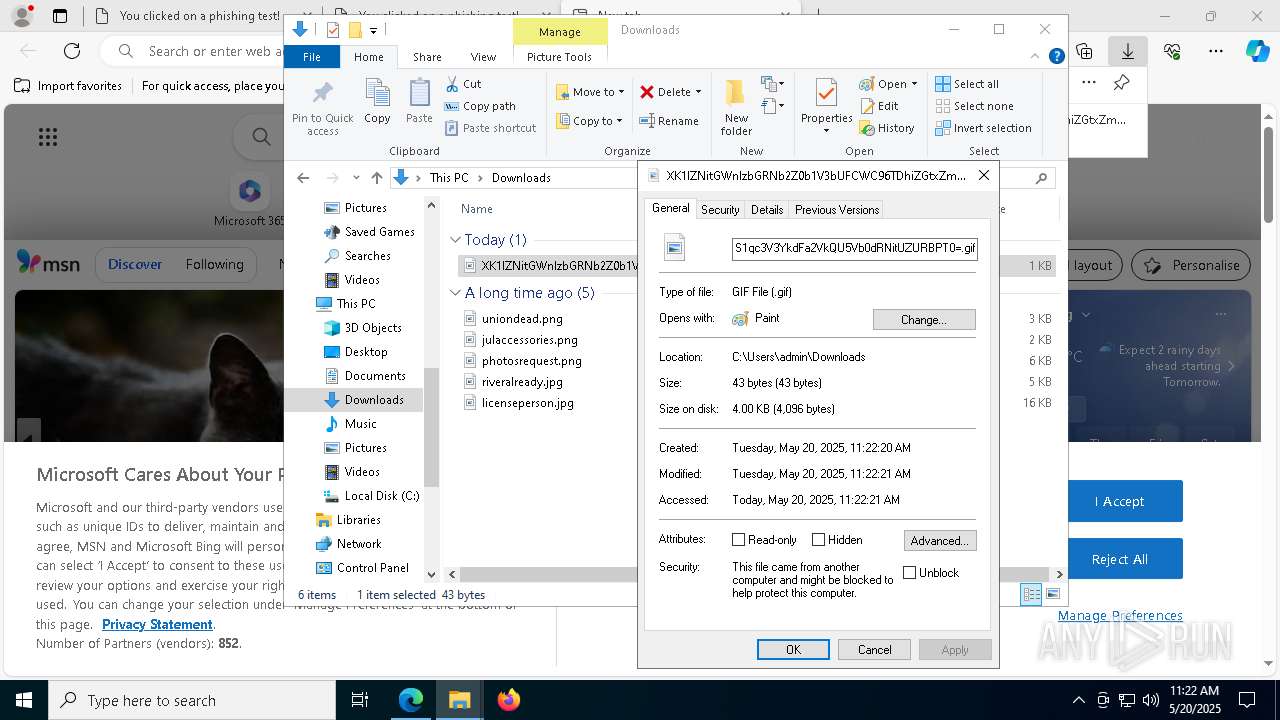The image size is (1280, 720).
Task: Confirm with OK button
Action: [x=793, y=650]
